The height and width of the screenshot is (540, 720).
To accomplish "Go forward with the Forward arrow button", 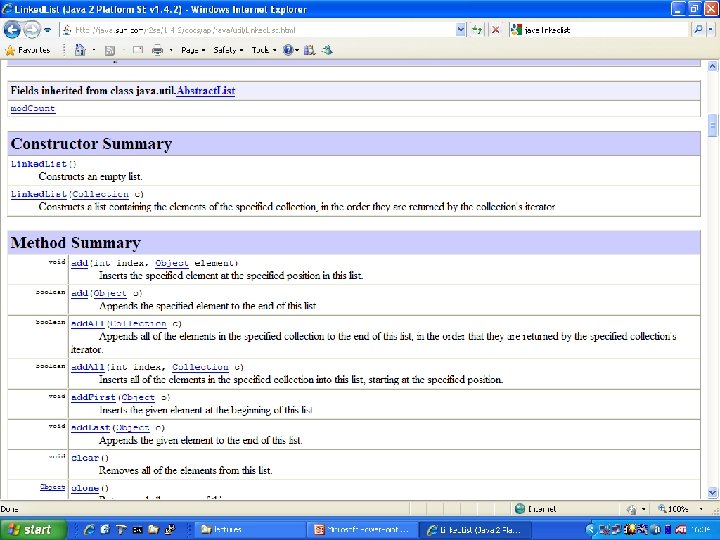I will 32,30.
